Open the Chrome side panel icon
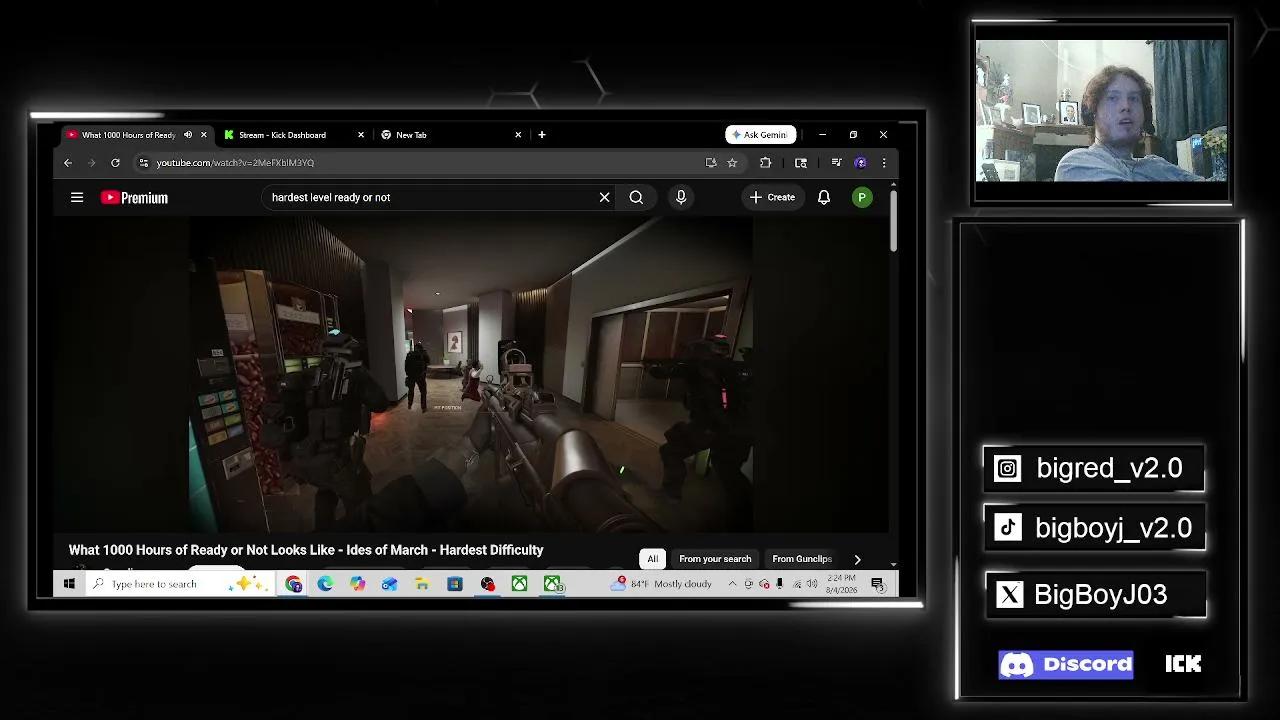The height and width of the screenshot is (720, 1280). coord(801,163)
